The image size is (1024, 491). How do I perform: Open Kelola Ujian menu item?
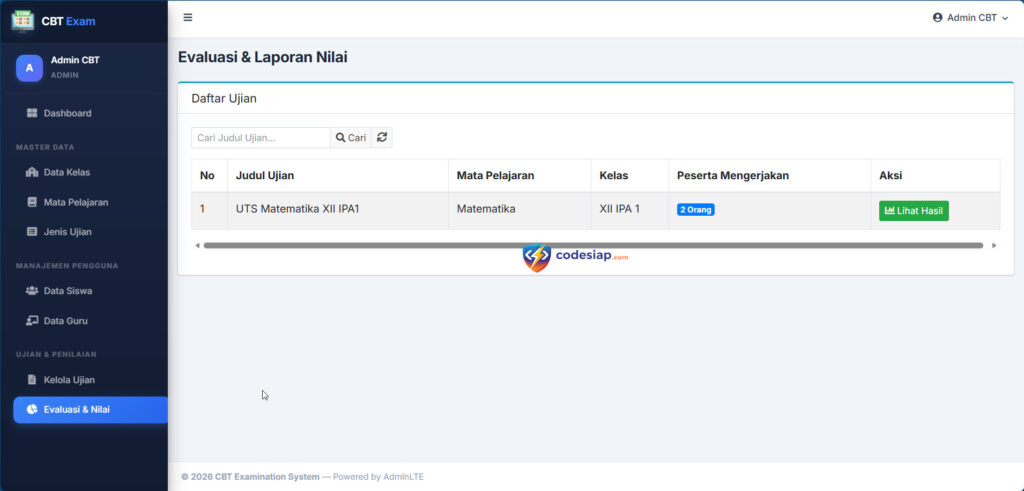pos(69,380)
